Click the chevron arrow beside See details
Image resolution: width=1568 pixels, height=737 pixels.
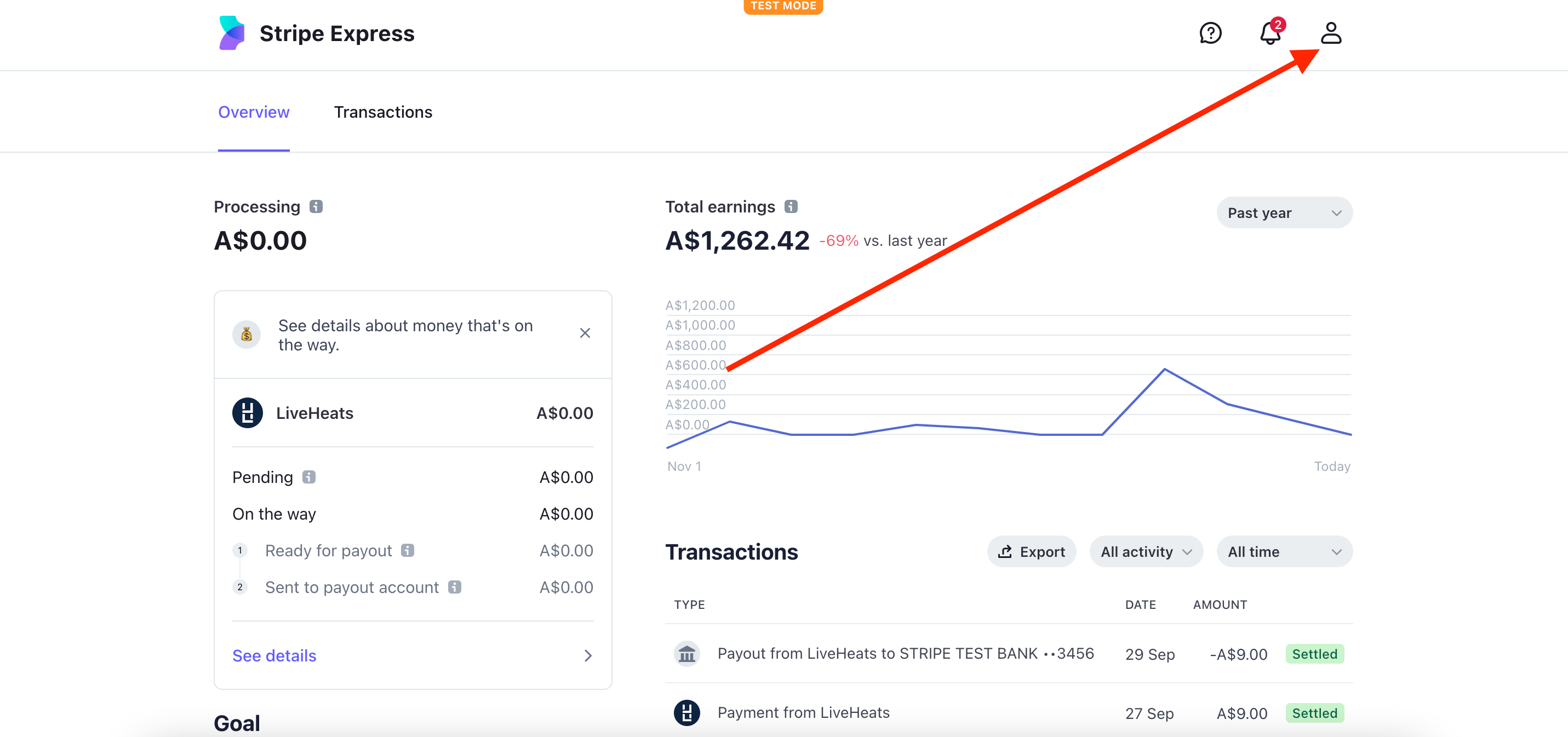click(x=587, y=655)
